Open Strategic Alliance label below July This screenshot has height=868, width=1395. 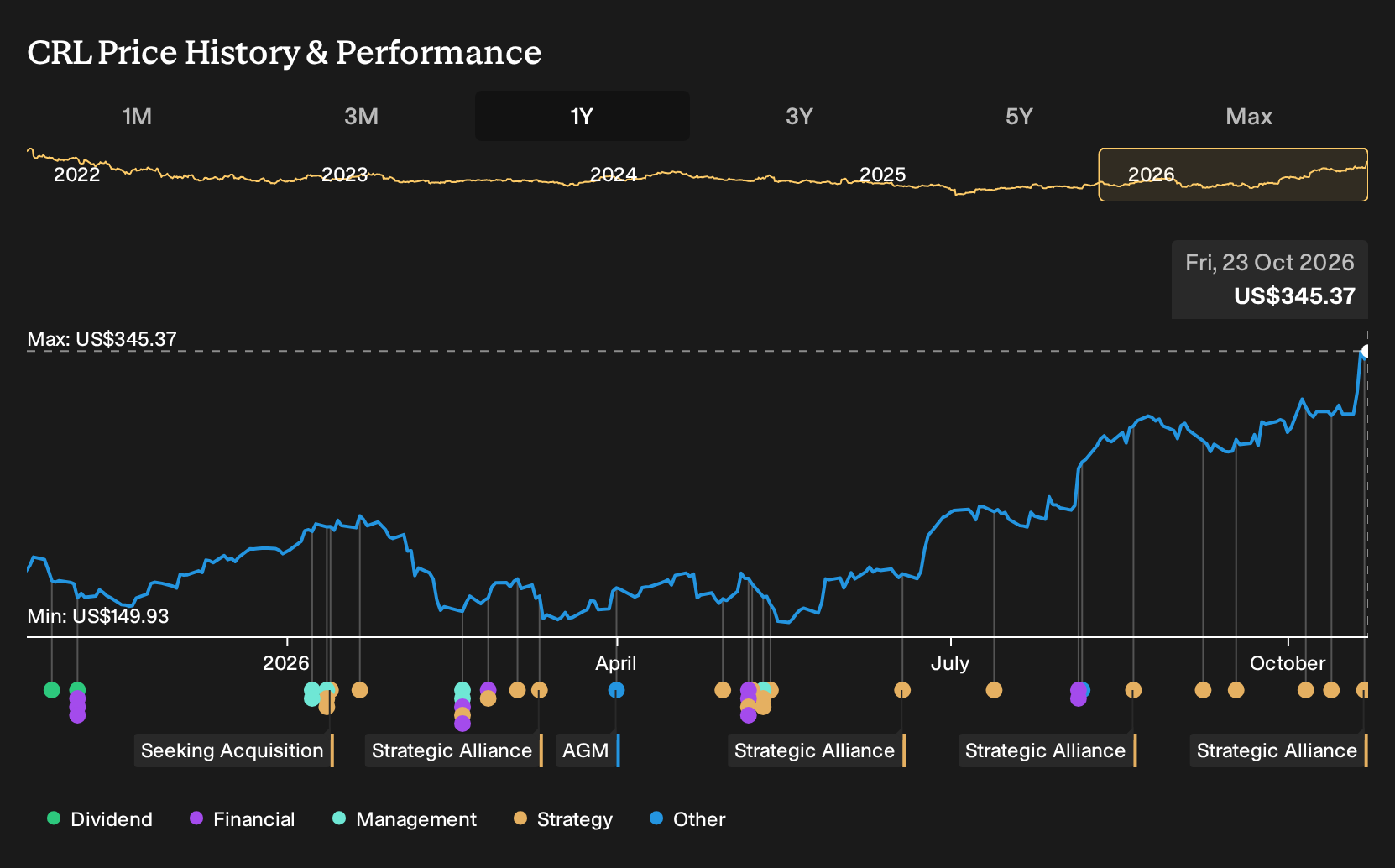[x=1048, y=750]
